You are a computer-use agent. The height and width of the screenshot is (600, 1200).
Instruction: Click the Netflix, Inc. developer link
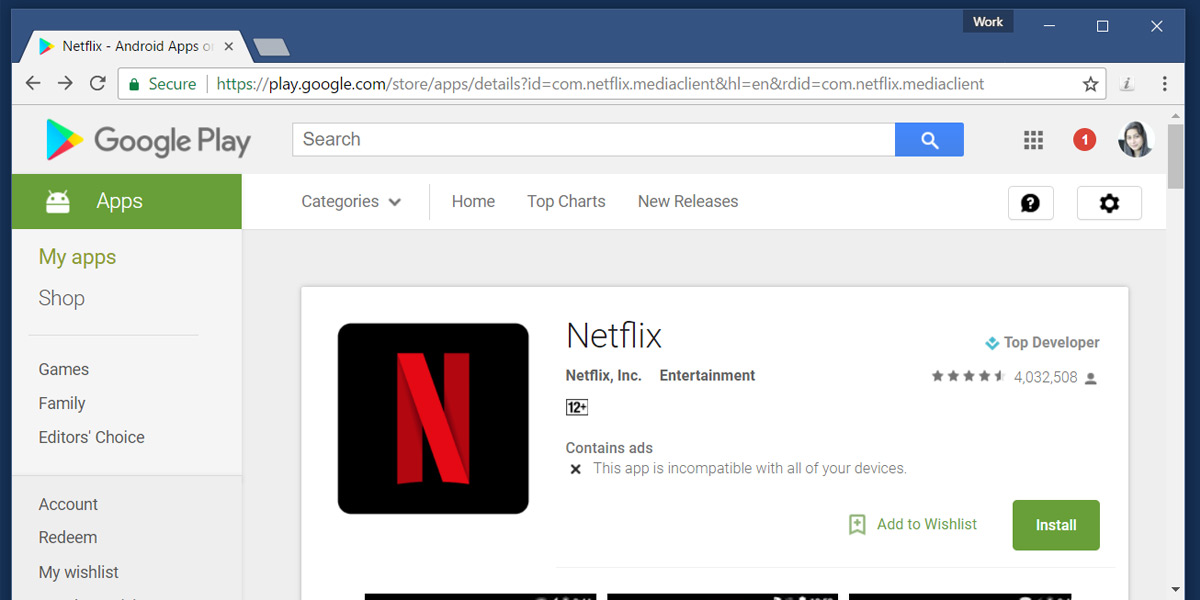(x=604, y=376)
